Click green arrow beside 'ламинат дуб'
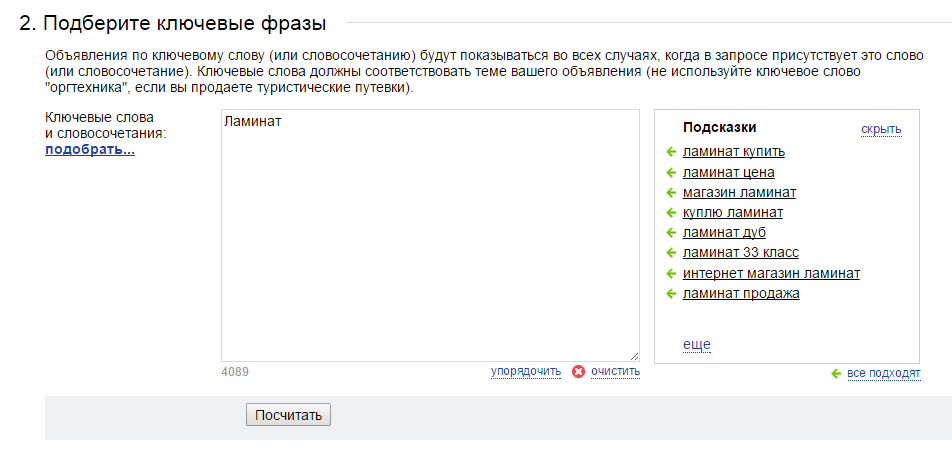Viewport: 952px width, 461px height. tap(671, 233)
